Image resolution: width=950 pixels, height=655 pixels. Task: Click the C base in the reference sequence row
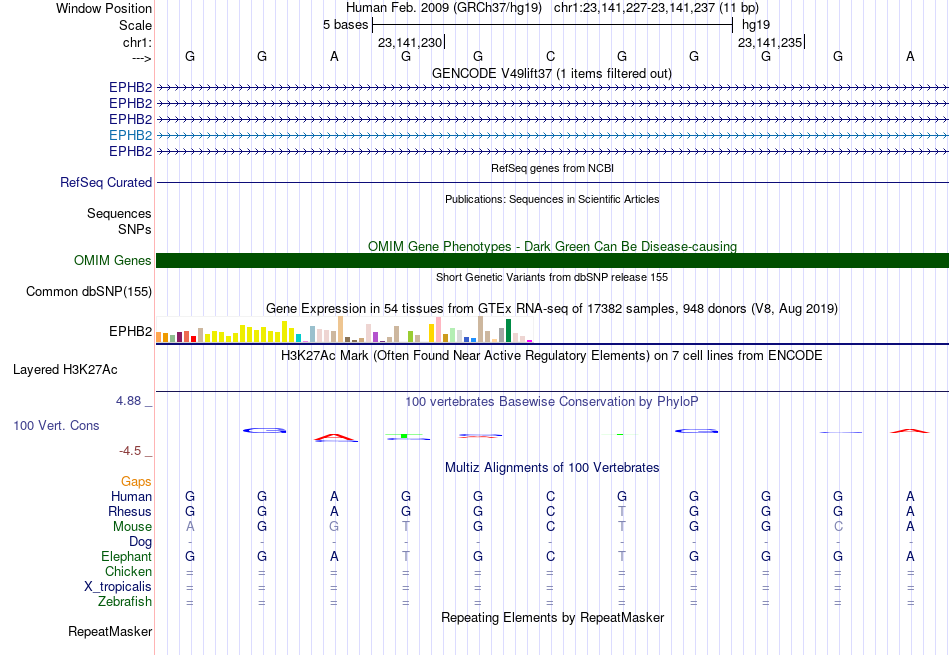[x=550, y=57]
